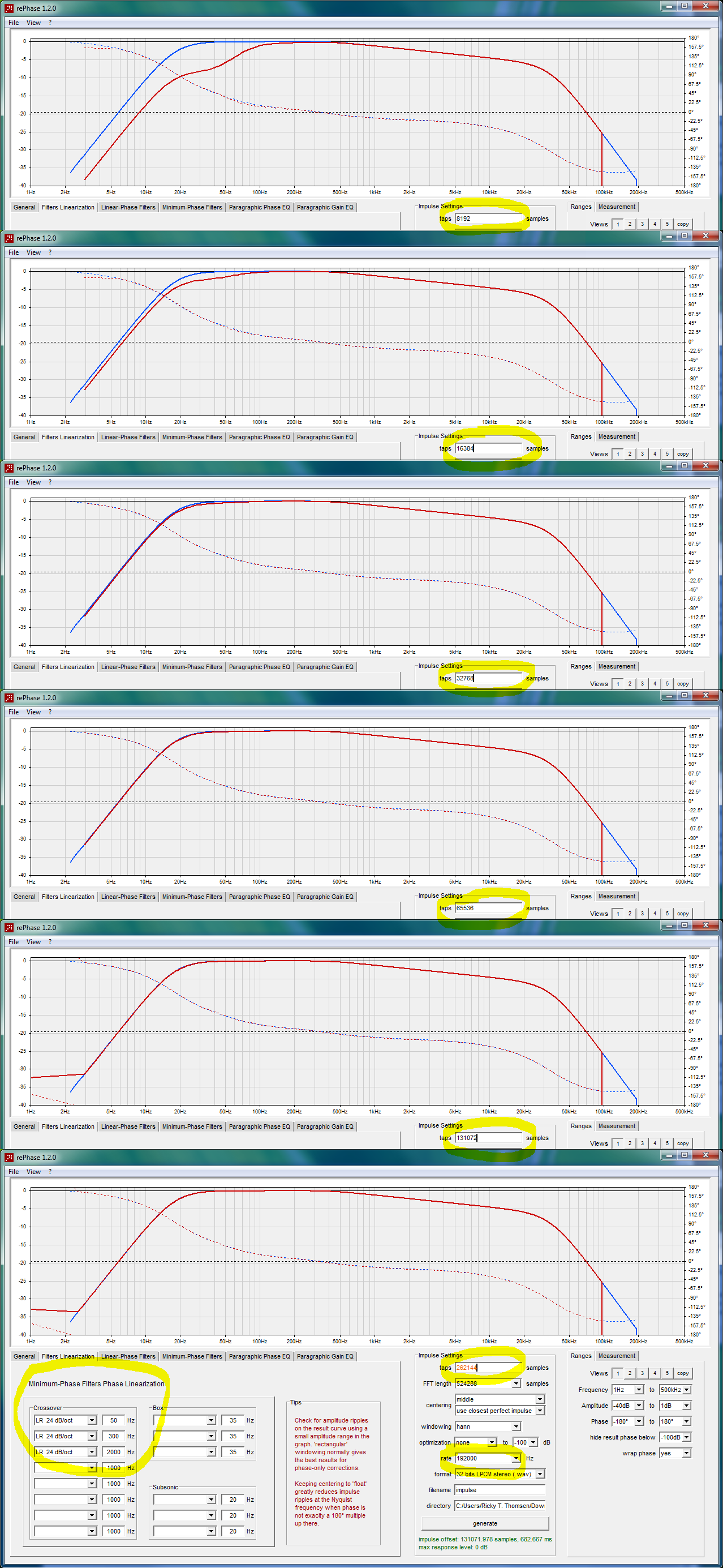Image resolution: width=723 pixels, height=1568 pixels.
Task: Click the taps field showing 131072
Action: pyautogui.click(x=489, y=1138)
